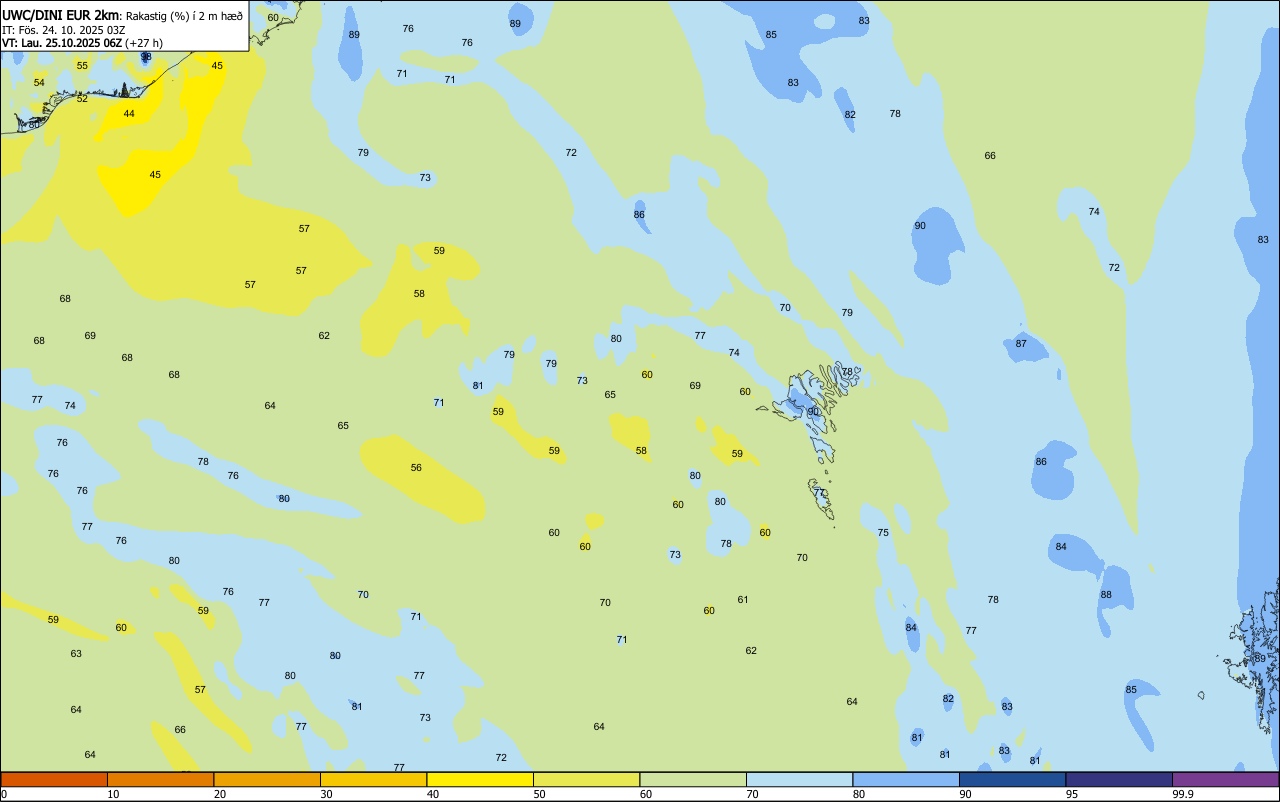
Task: Click the "UWC/DINI EUR 2km" title text
Action: tap(60, 15)
